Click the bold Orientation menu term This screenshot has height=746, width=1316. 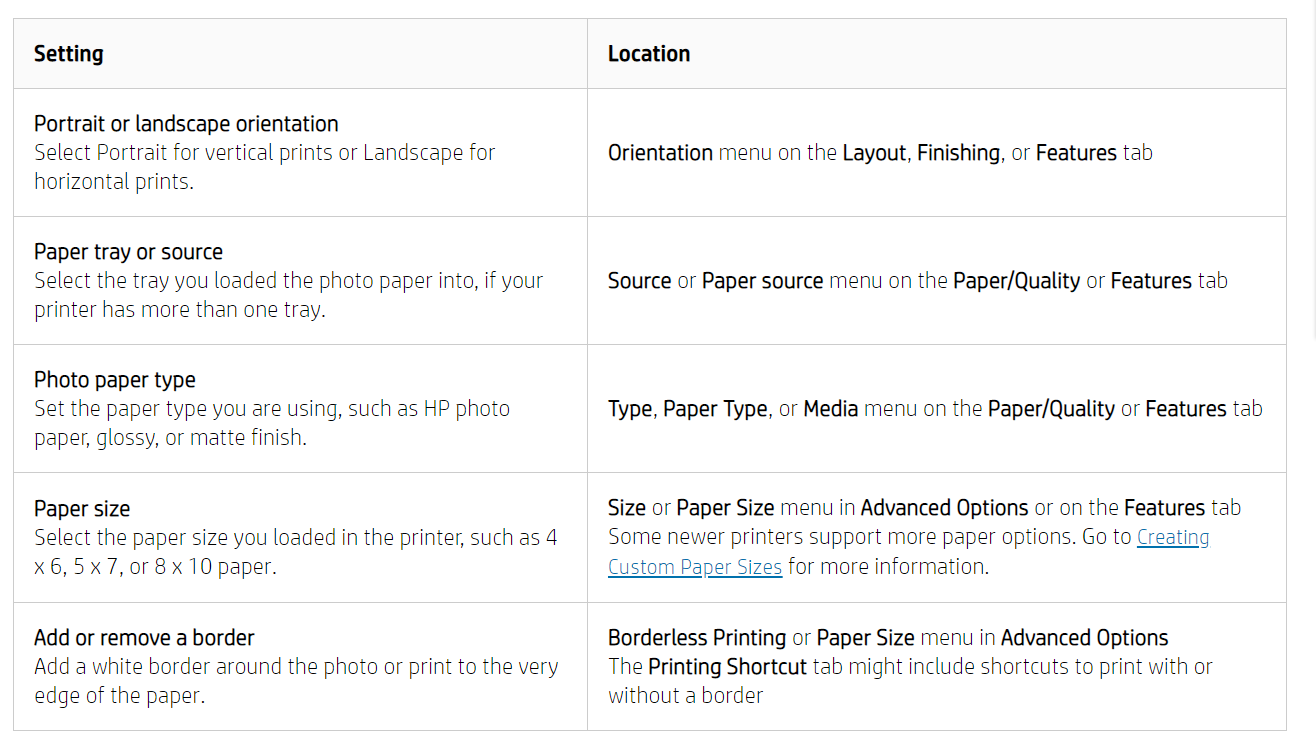point(660,153)
